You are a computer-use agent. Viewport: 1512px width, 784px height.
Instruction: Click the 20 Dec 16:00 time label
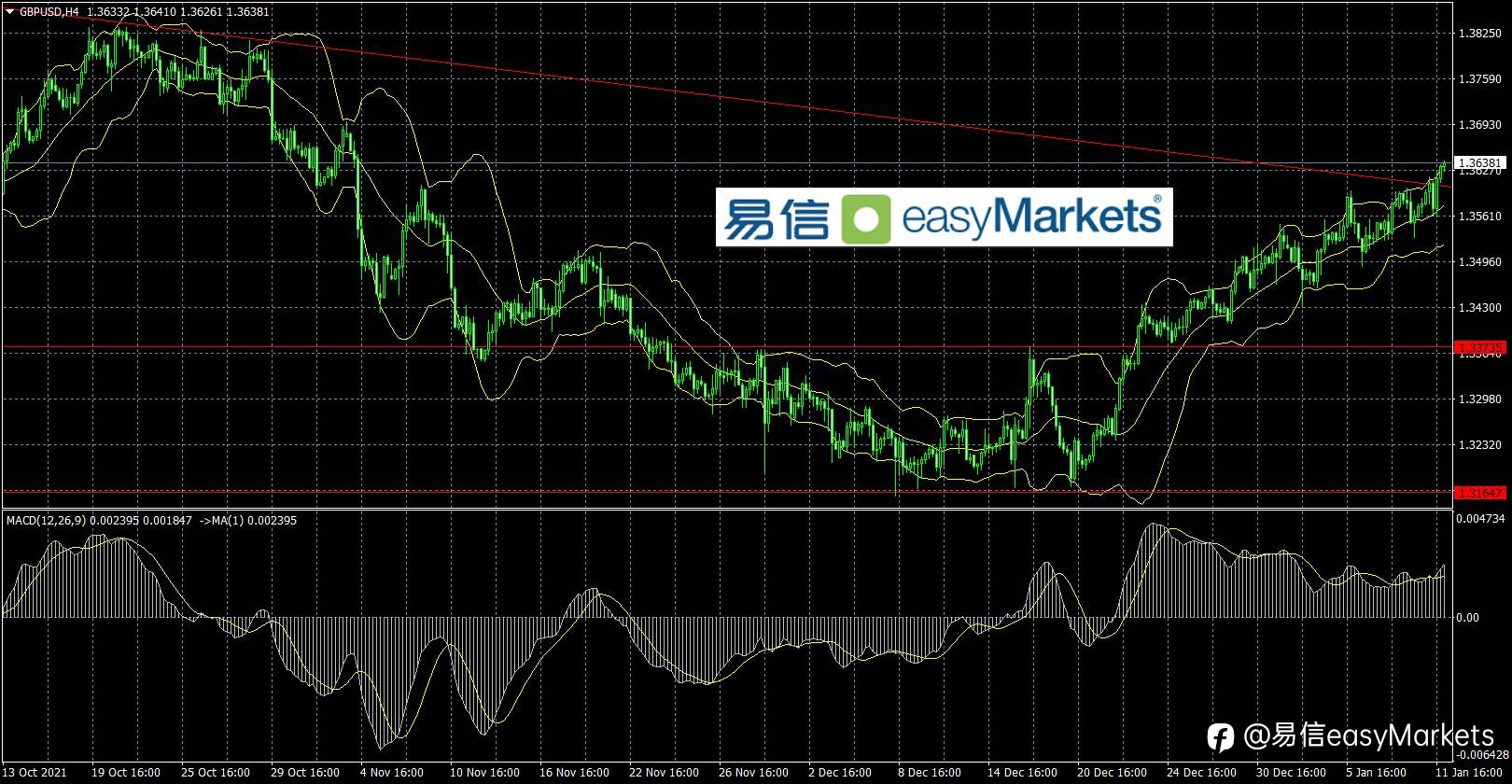[1112, 772]
